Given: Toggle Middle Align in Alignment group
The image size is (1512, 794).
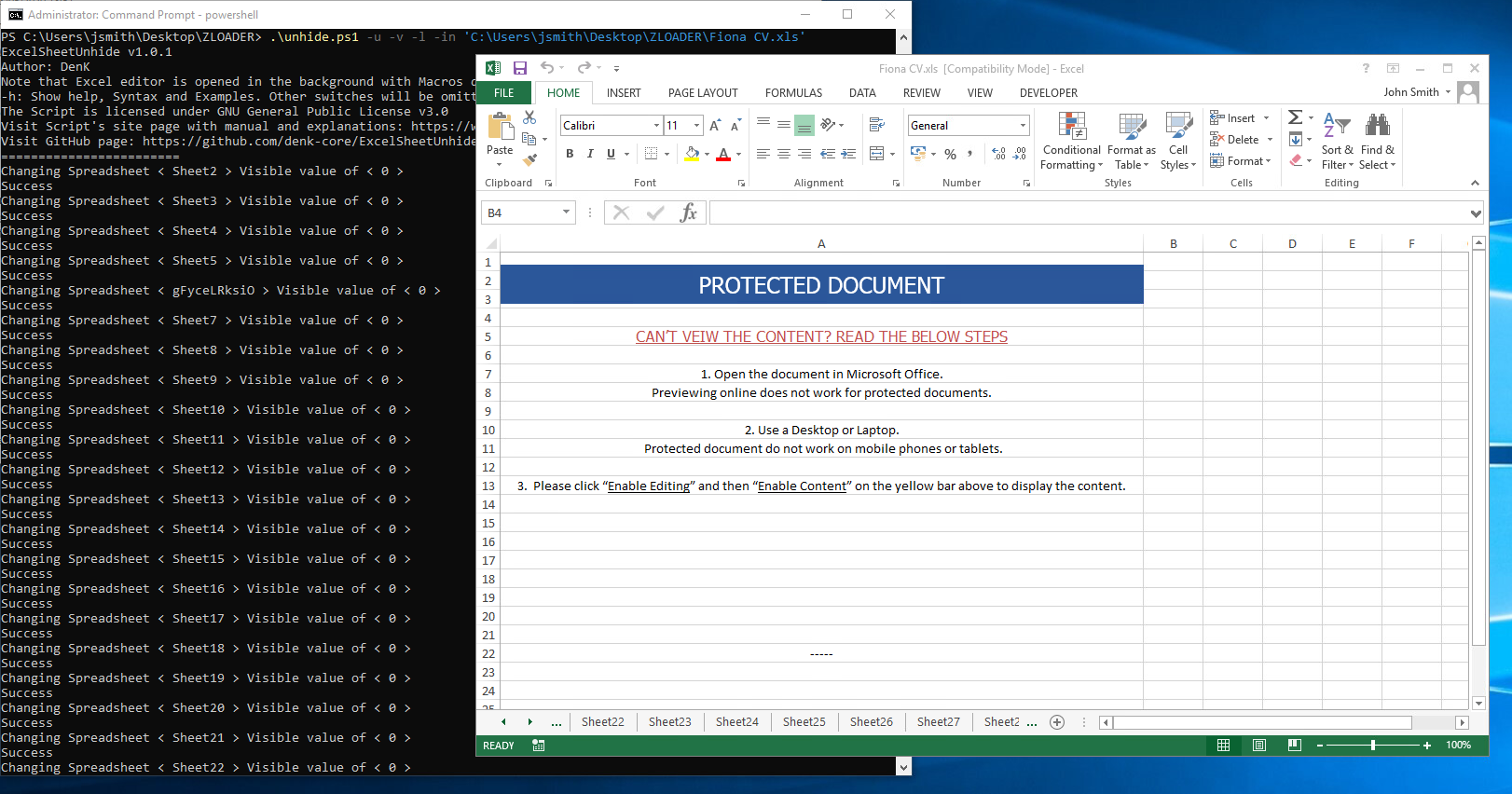Looking at the screenshot, I should click(x=784, y=125).
